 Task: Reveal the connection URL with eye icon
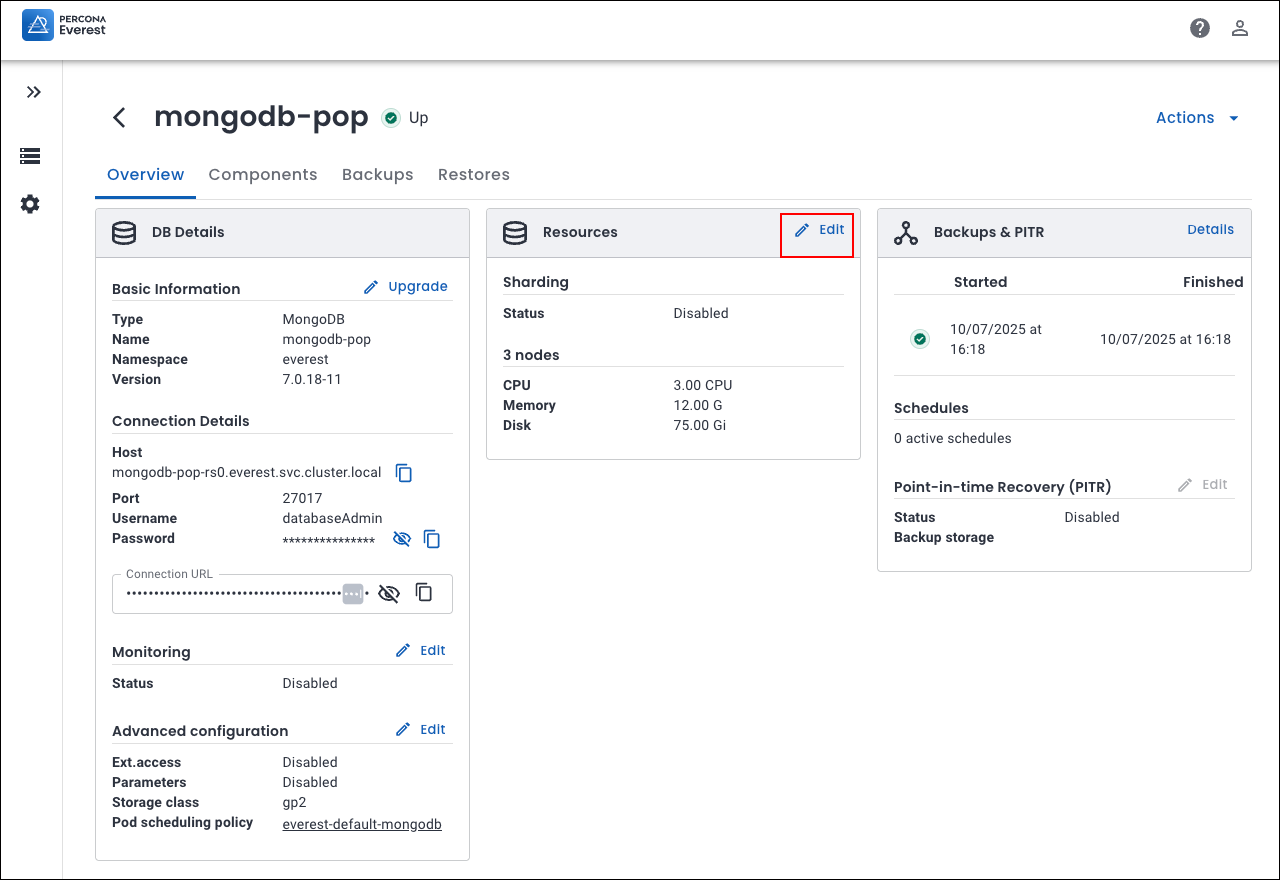[389, 593]
